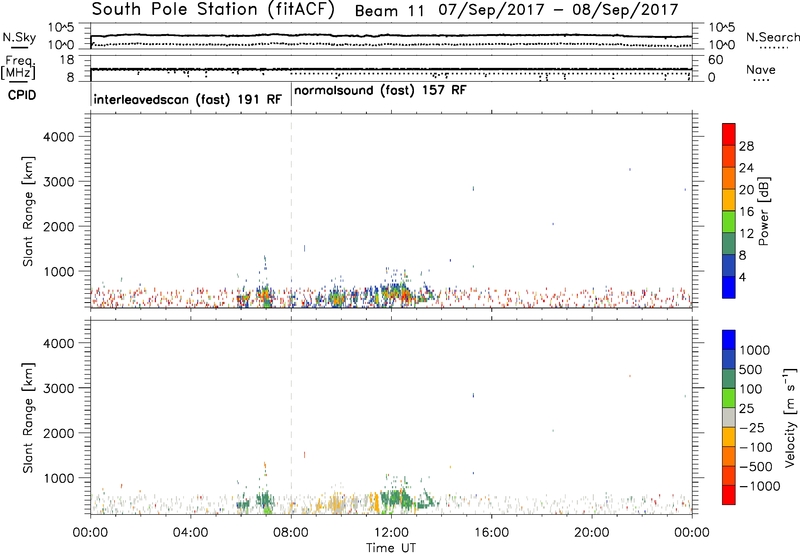Pick the bottom red velocity colorbar swatch
This screenshot has height=554, width=800.
tap(729, 495)
